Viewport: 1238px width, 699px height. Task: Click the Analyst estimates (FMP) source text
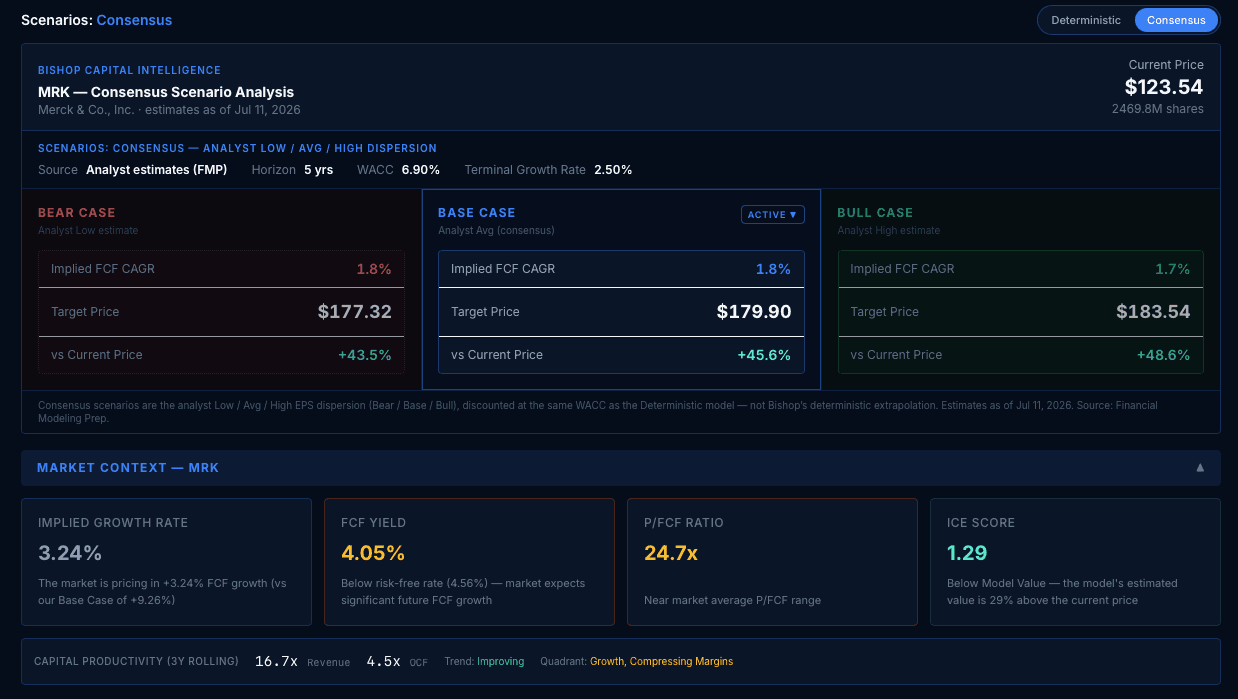(157, 170)
